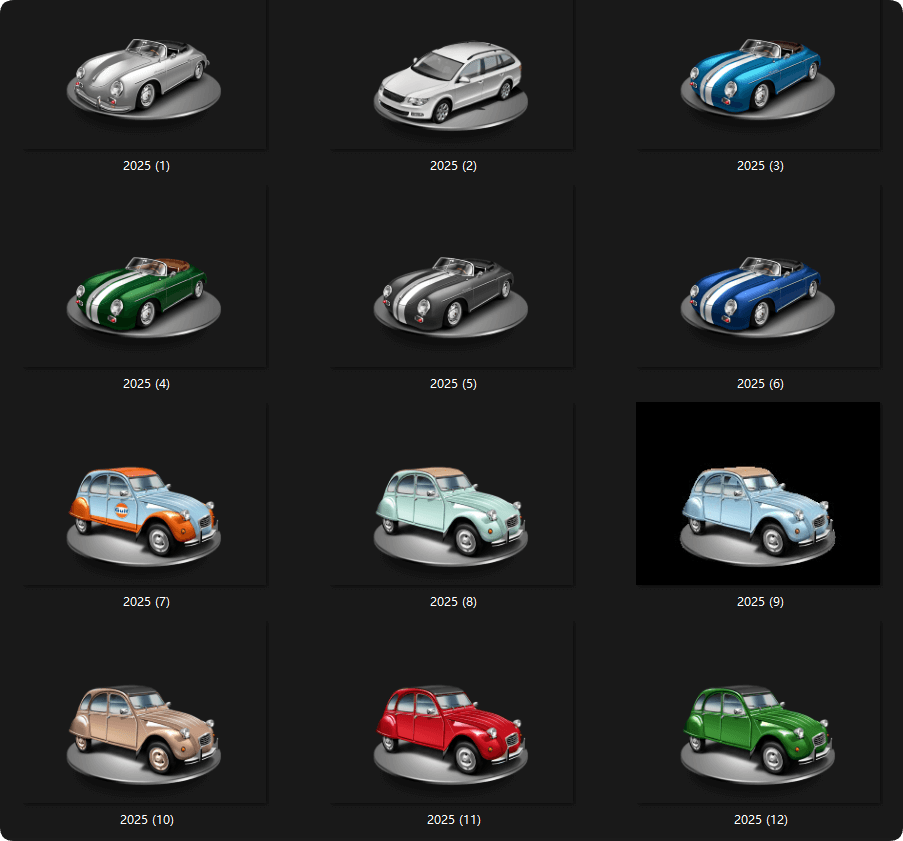The width and height of the screenshot is (903, 841).
Task: Pick the orange and blue Gulf car
Action: click(145, 512)
